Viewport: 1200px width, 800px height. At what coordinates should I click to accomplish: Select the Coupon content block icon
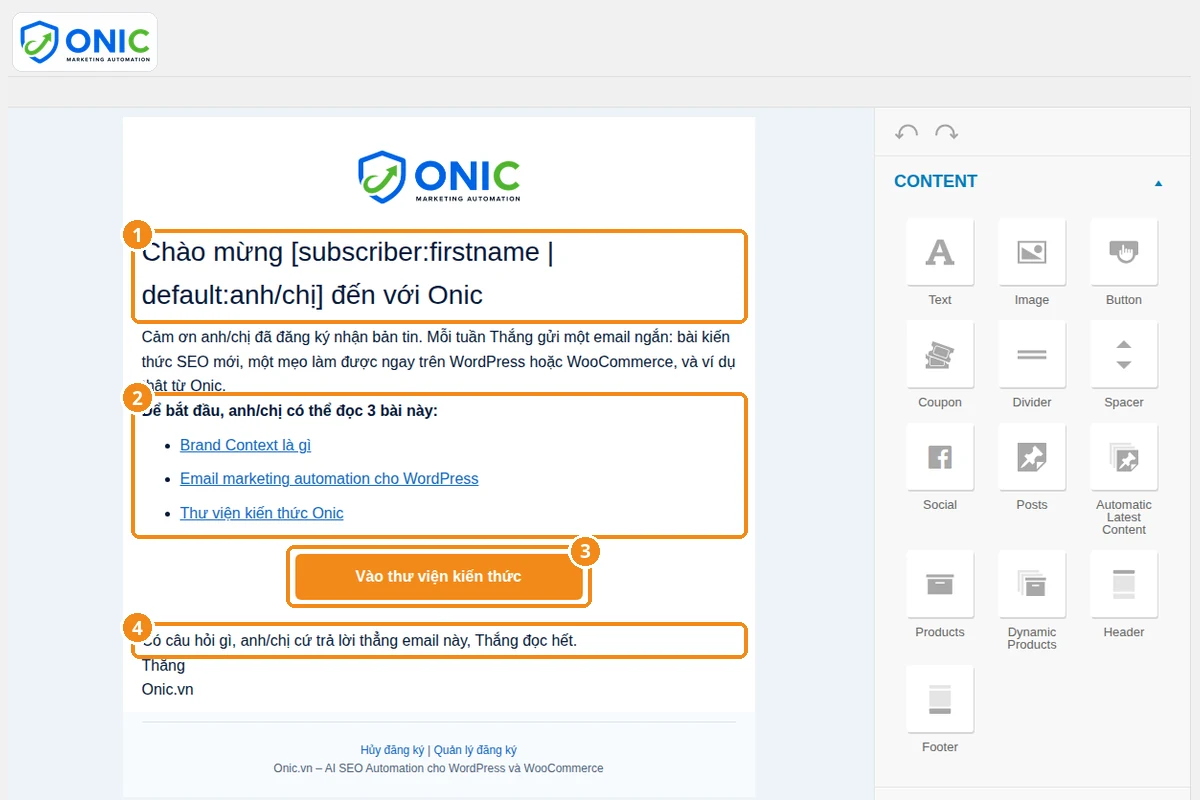pos(940,354)
